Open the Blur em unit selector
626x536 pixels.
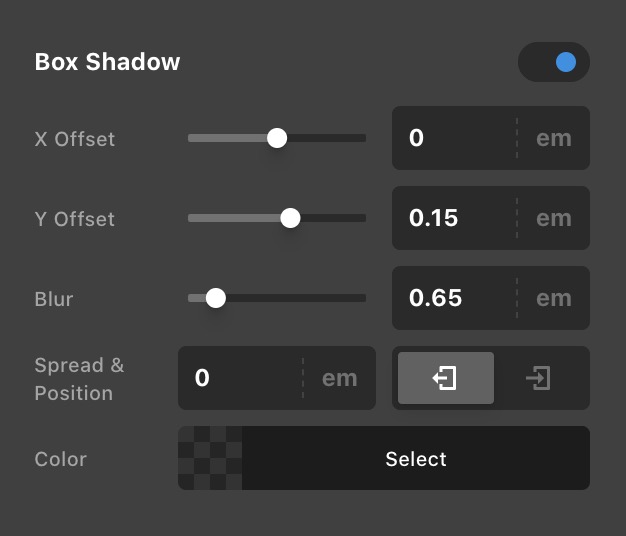coord(554,298)
